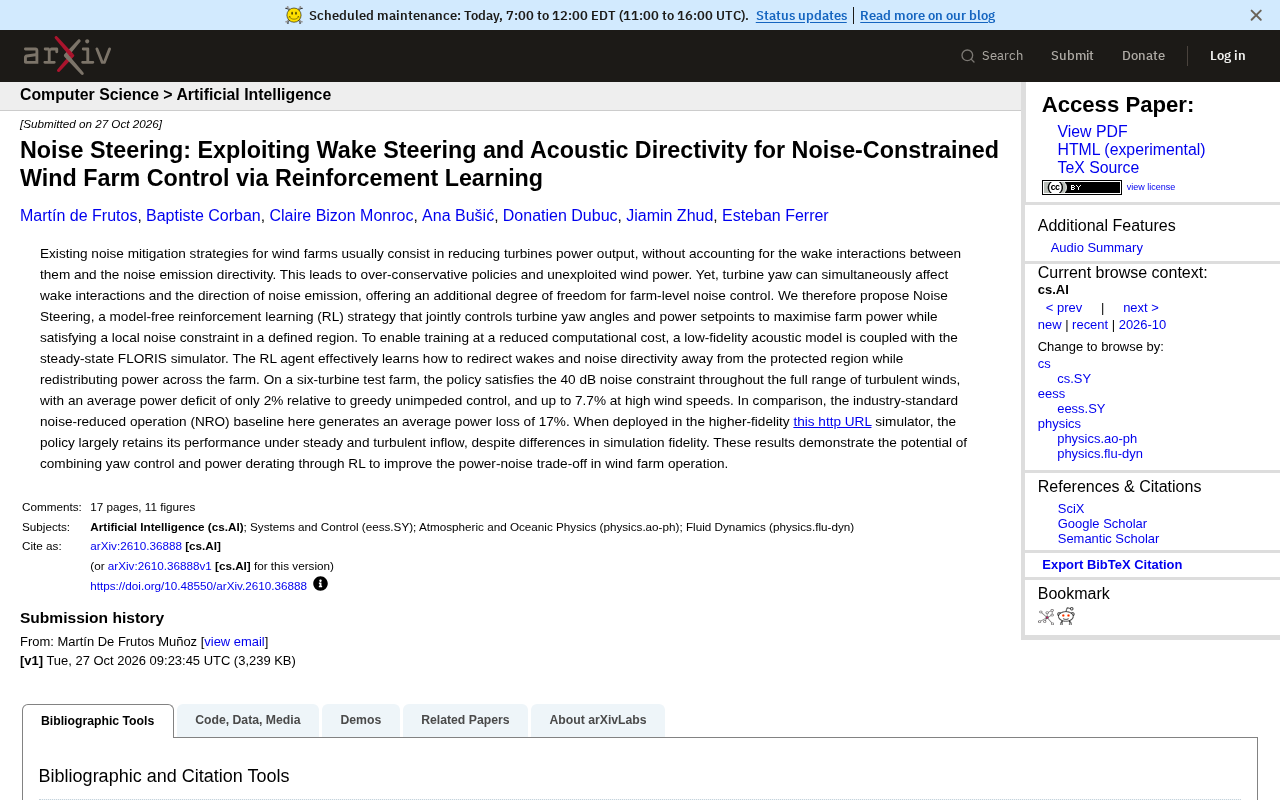Look up paper on Semantic Scholar
Screen dimensions: 1280x800
click(1108, 539)
